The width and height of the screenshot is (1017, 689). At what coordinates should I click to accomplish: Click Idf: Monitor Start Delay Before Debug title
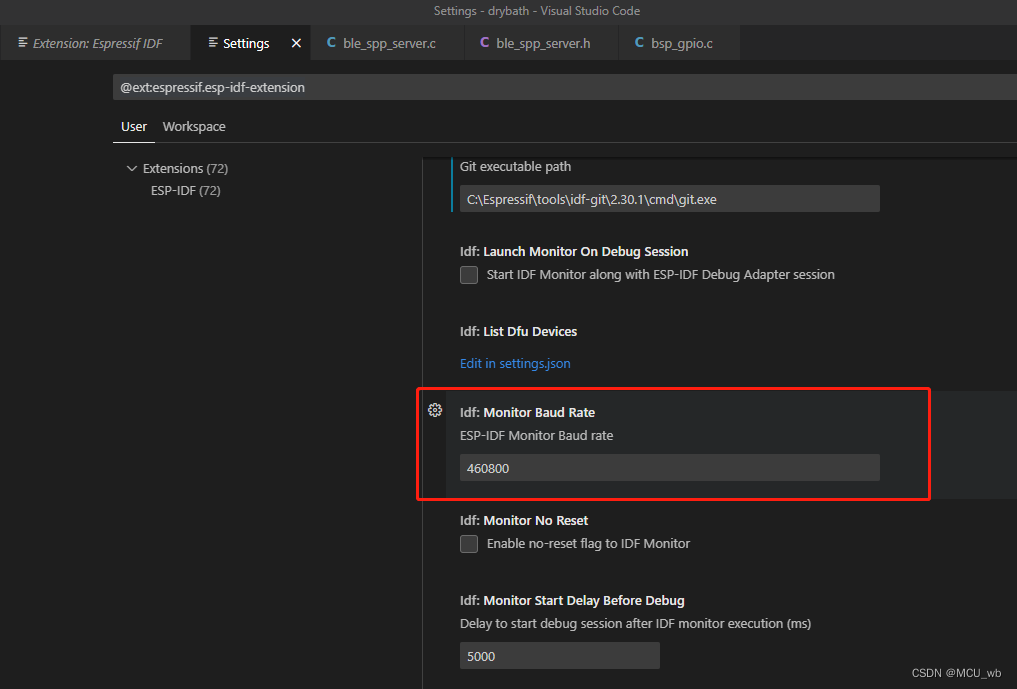tap(572, 601)
